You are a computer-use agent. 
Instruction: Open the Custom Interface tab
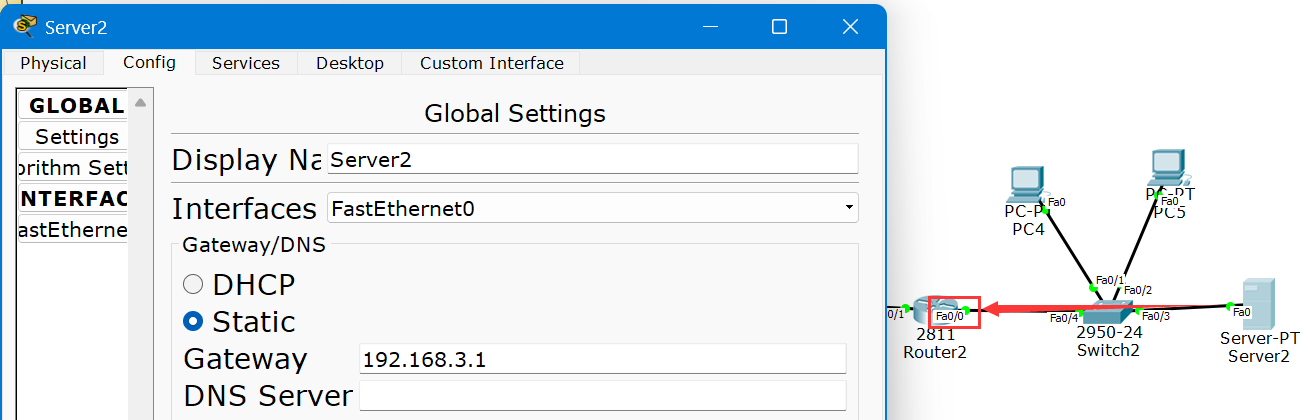pyautogui.click(x=491, y=63)
